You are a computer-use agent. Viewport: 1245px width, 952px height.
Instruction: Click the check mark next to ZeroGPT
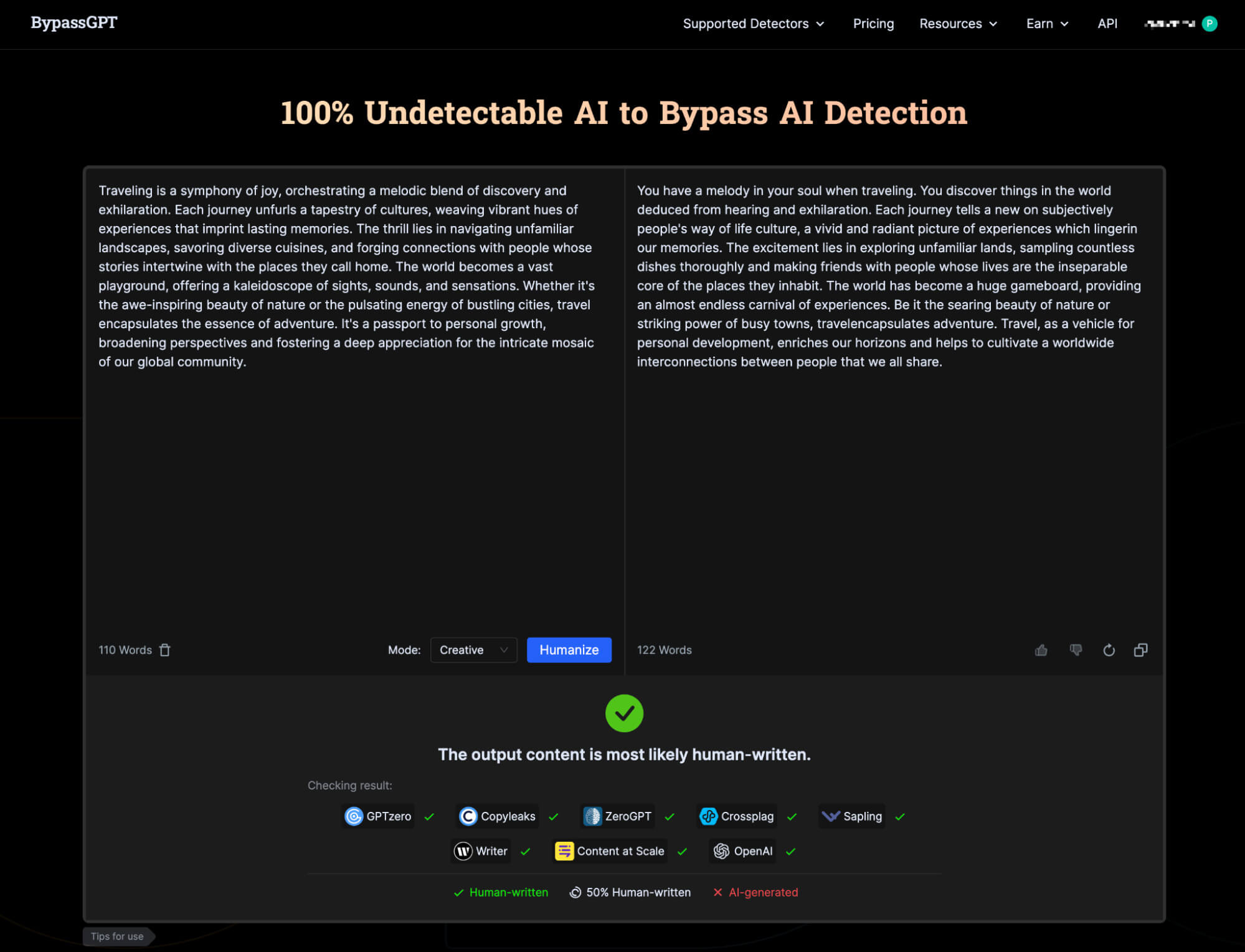pyautogui.click(x=670, y=817)
